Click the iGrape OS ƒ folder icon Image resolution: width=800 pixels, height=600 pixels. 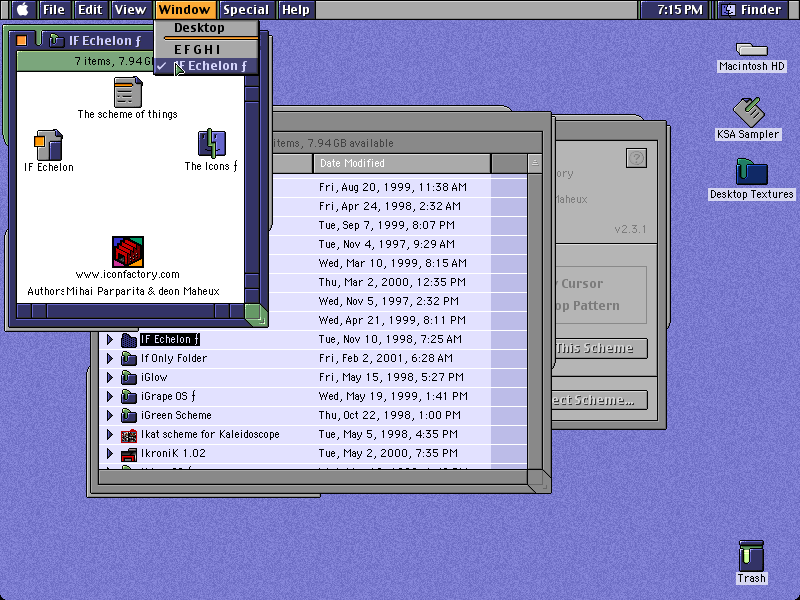[x=129, y=396]
